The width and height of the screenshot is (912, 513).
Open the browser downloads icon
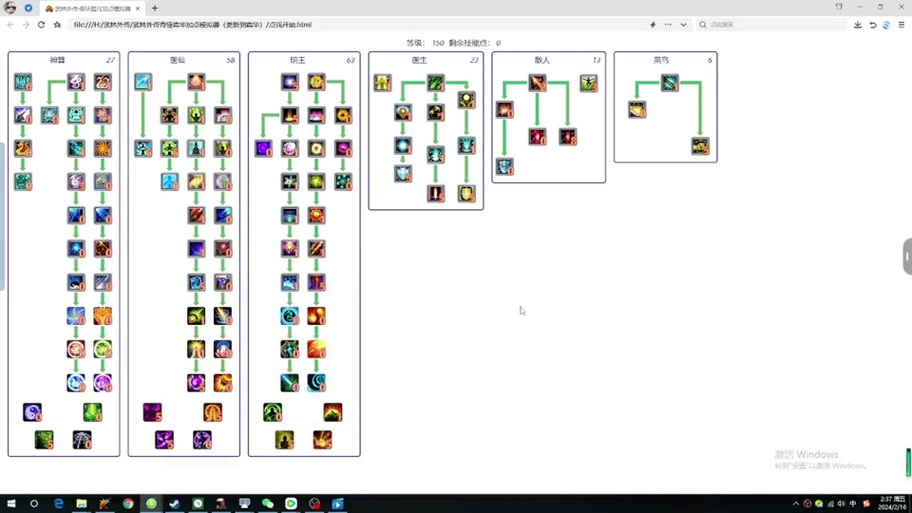pos(858,24)
